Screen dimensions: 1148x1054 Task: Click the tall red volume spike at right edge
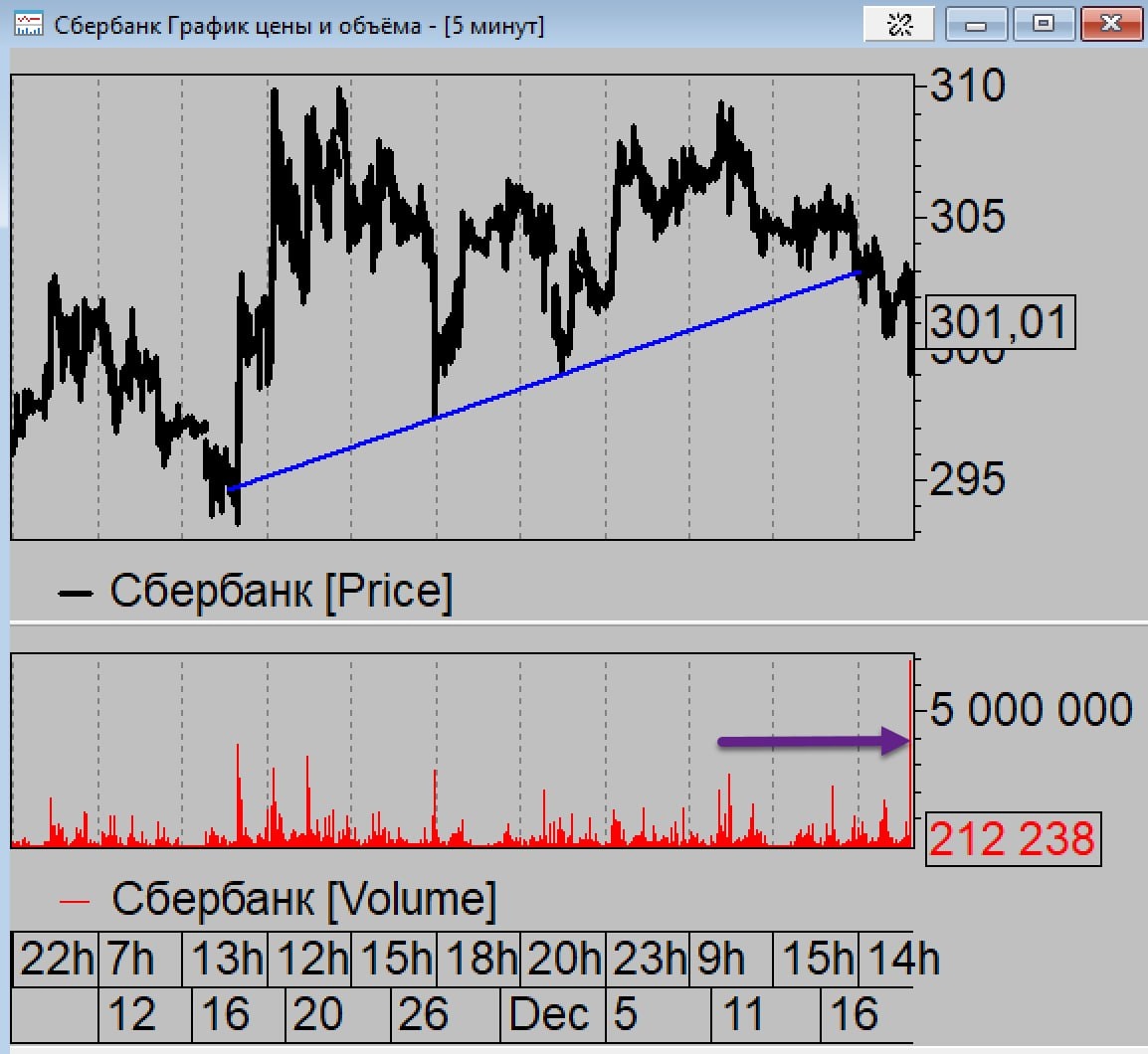coord(911,754)
